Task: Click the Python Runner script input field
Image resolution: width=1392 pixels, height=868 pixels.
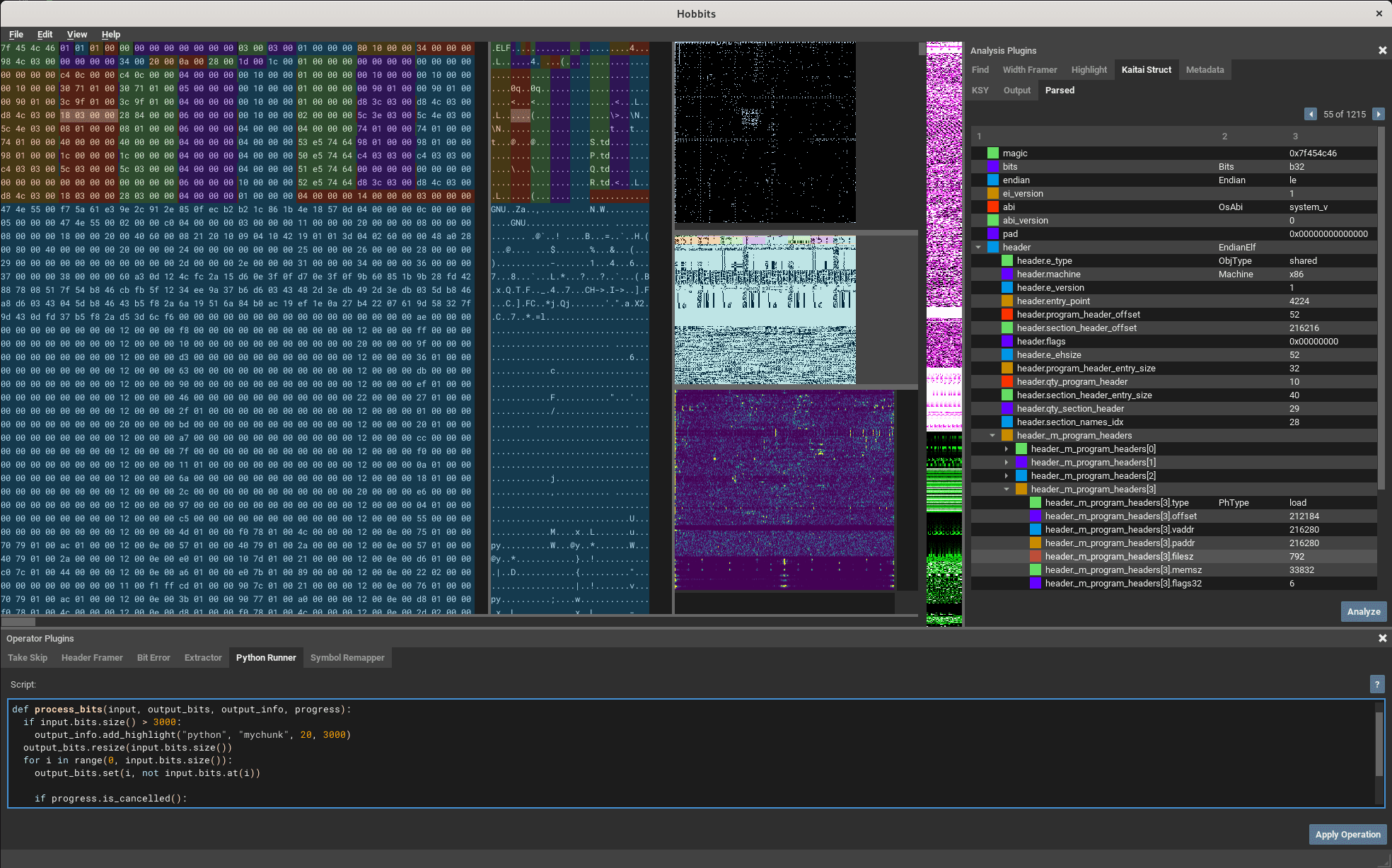Action: pos(694,753)
